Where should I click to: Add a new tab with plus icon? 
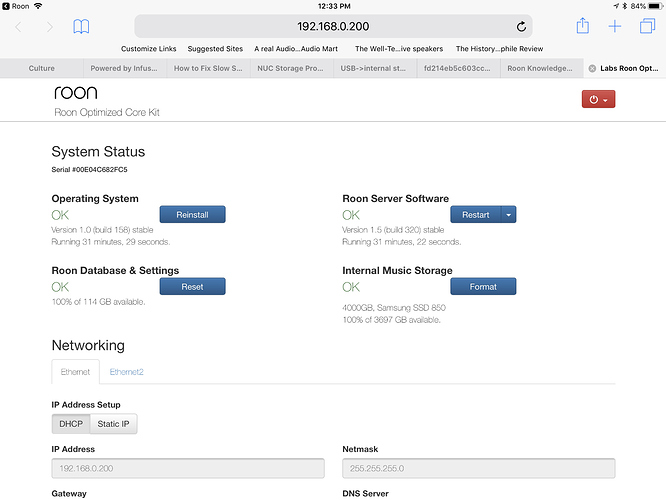pyautogui.click(x=615, y=26)
